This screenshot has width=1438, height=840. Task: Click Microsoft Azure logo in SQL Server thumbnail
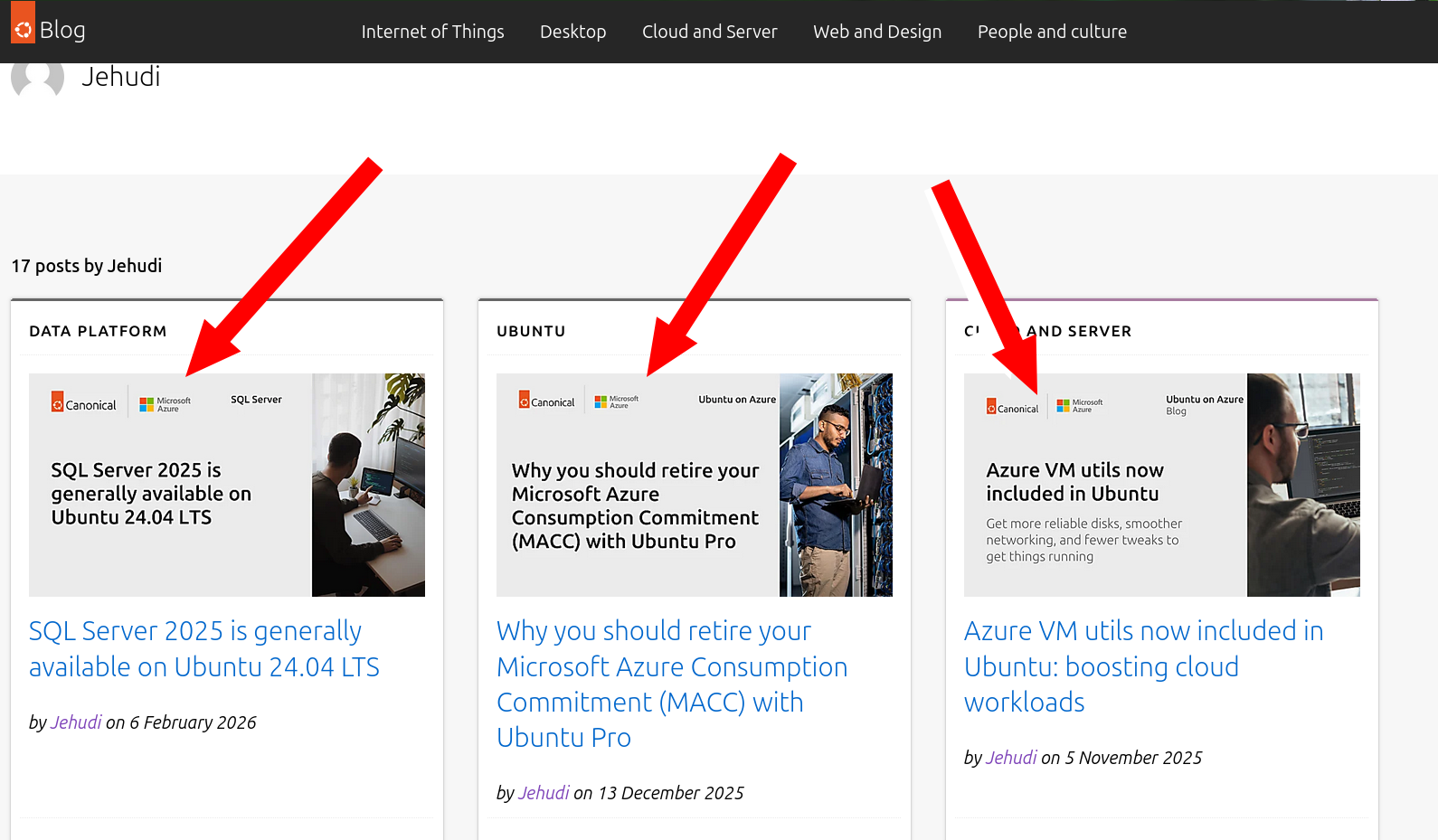click(165, 404)
